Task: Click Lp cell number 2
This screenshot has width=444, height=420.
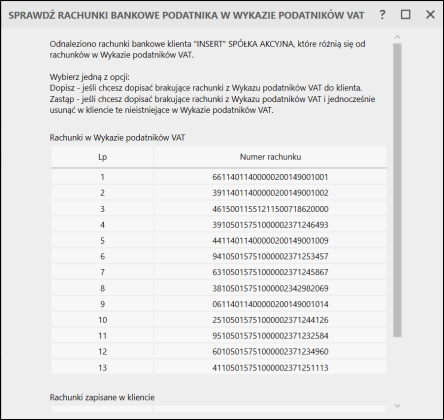Action: pos(103,193)
